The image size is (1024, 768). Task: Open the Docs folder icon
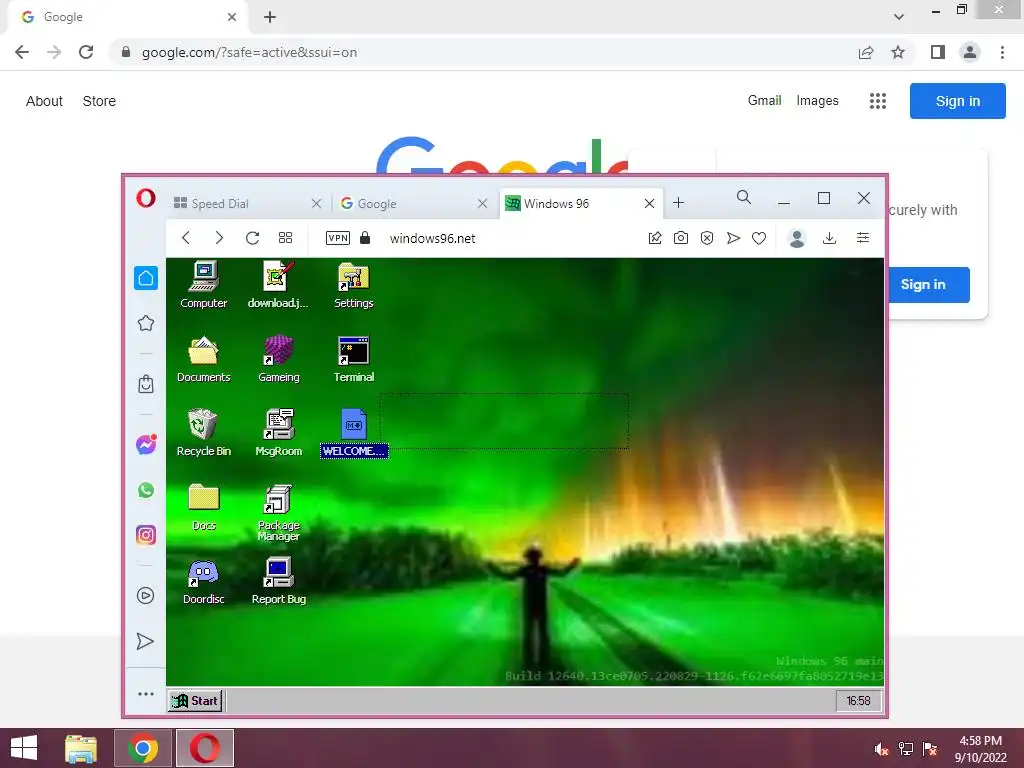pyautogui.click(x=204, y=507)
